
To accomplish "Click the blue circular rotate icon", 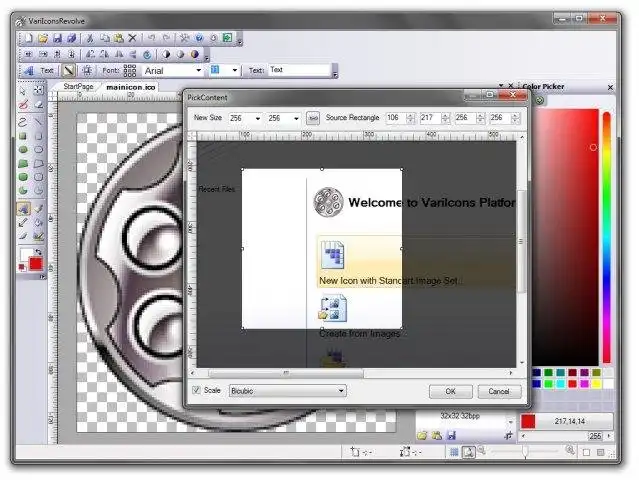I will tap(148, 54).
